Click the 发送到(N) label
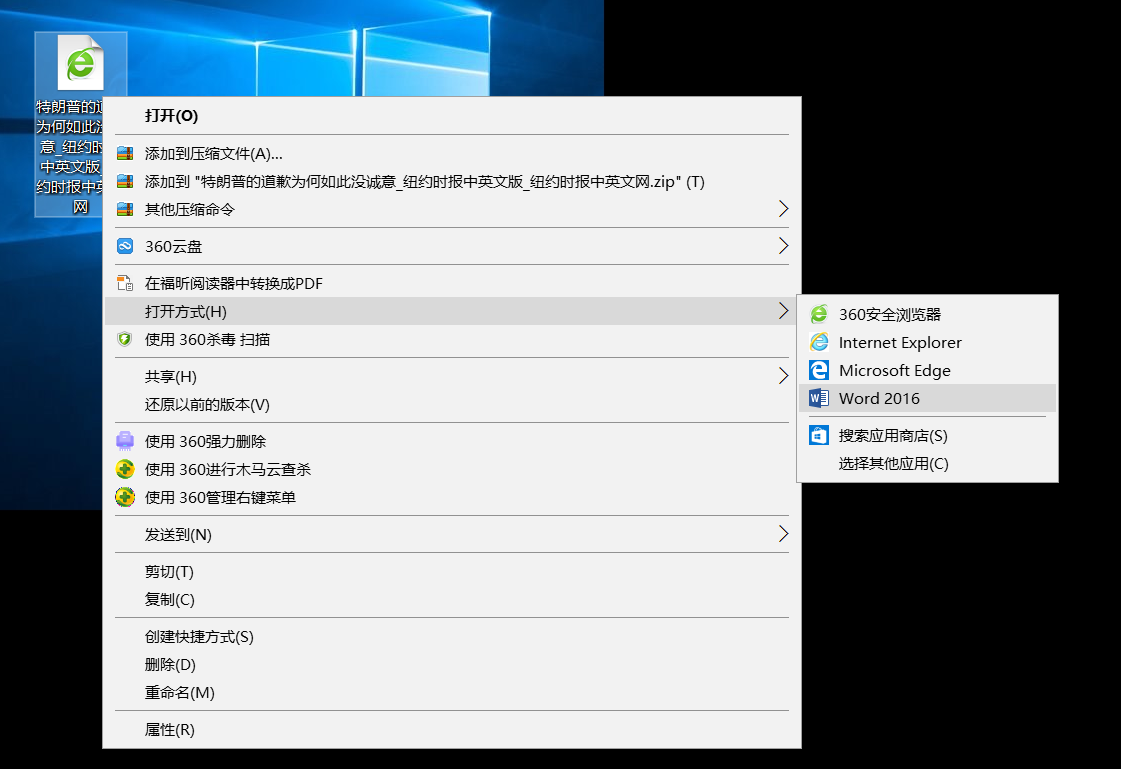 coord(178,535)
